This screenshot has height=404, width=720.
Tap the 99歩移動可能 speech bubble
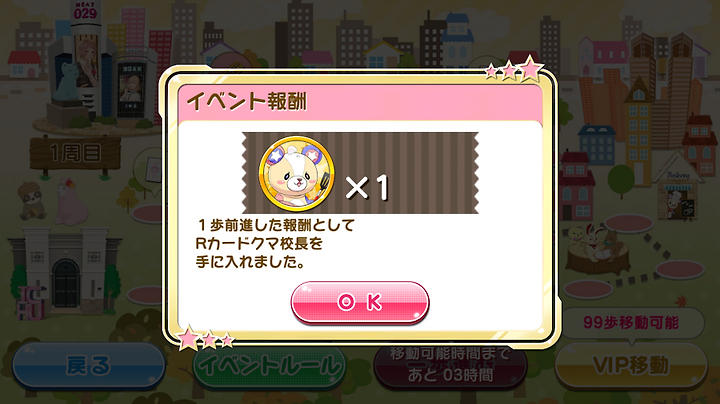632,323
